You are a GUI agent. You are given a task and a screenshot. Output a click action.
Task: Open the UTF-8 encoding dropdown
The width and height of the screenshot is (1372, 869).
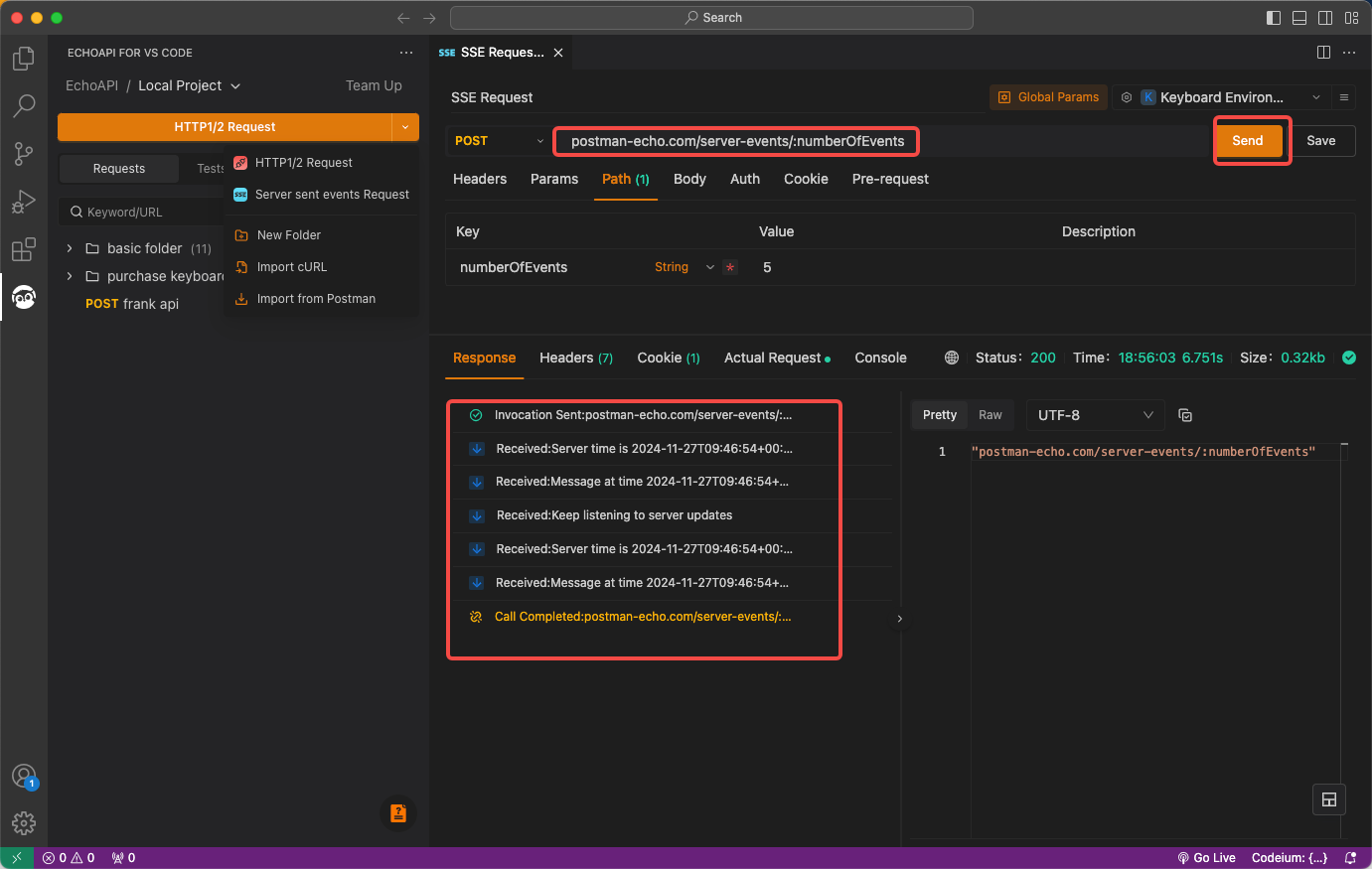pos(1095,415)
